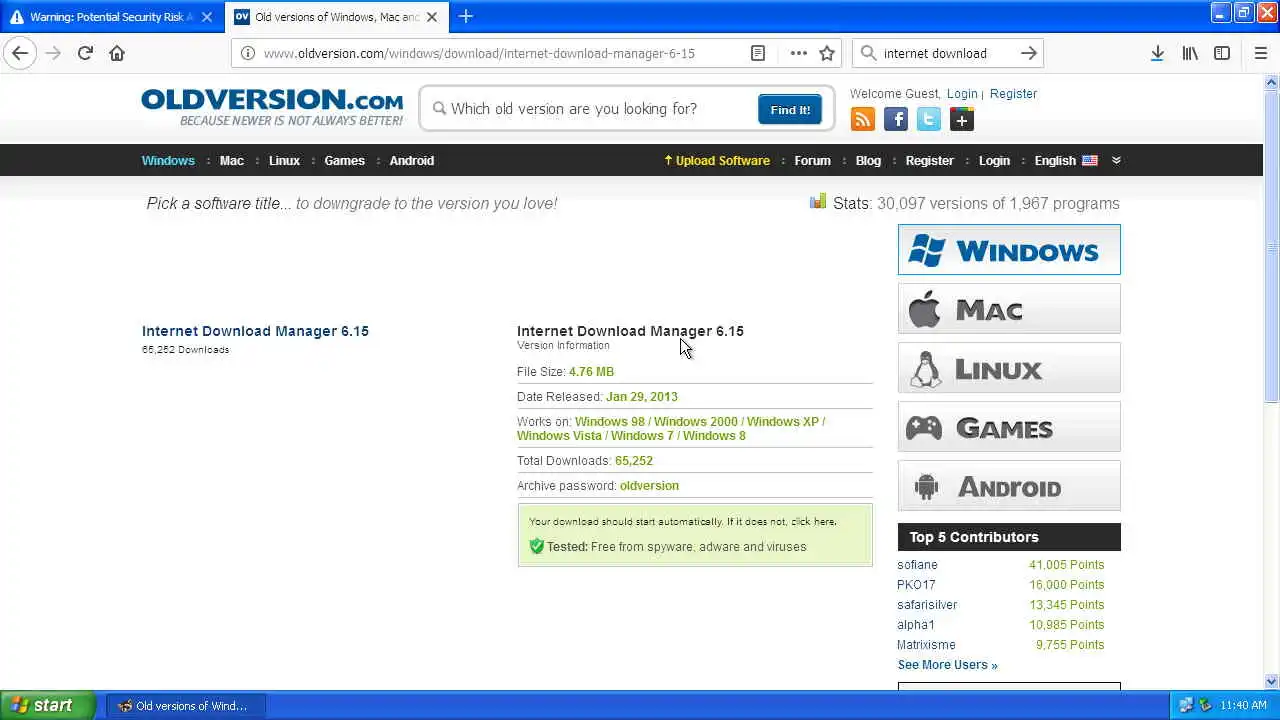
Task: Reload the current page
Action: pyautogui.click(x=85, y=53)
